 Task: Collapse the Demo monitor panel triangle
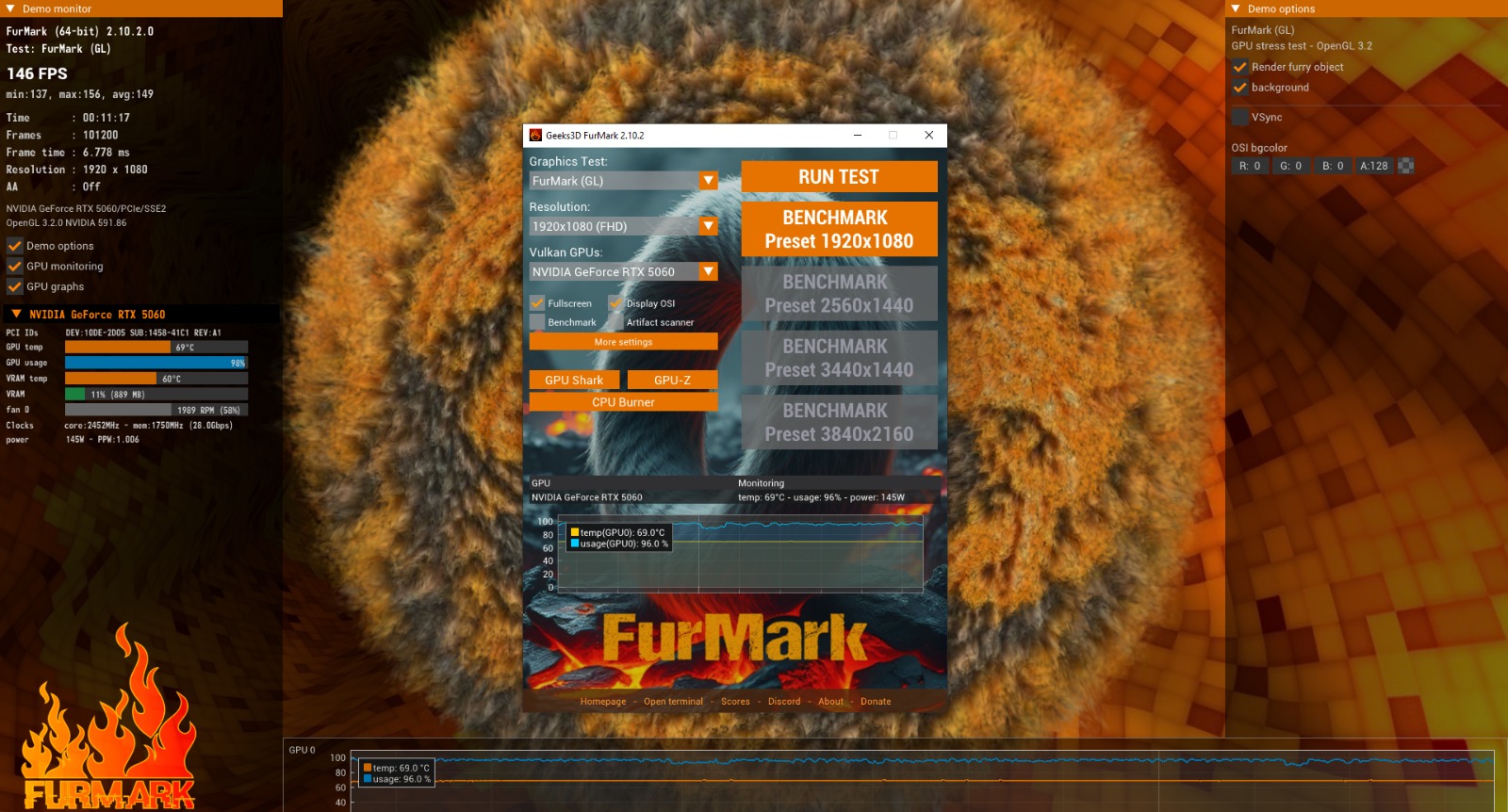click(10, 8)
